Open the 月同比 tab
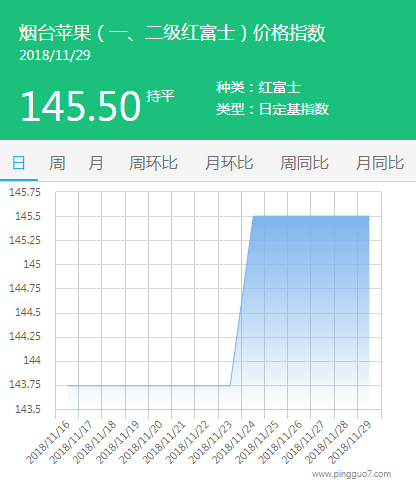This screenshot has width=416, height=486. pyautogui.click(x=380, y=163)
